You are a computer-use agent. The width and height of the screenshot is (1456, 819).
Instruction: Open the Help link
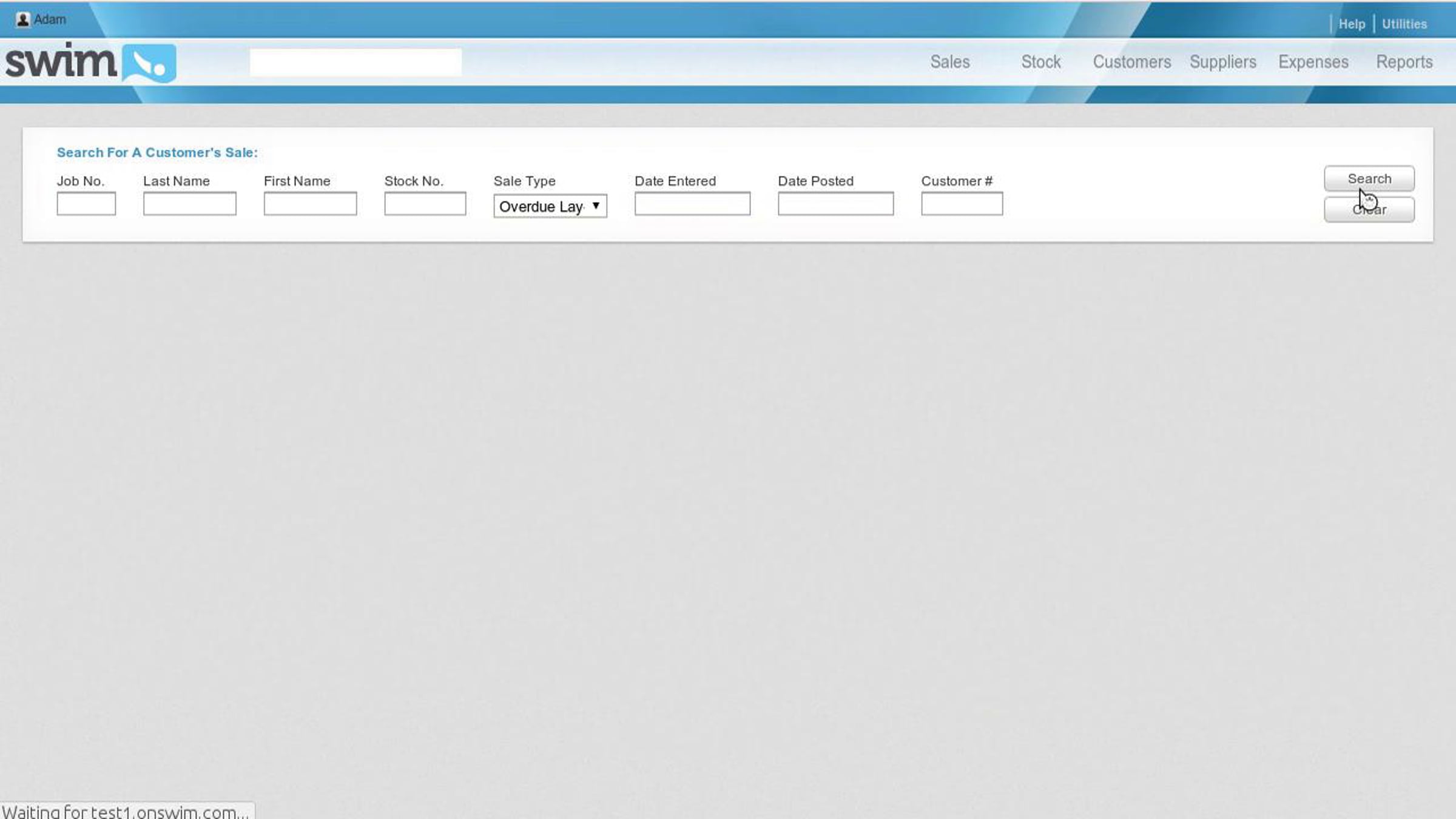point(1352,24)
